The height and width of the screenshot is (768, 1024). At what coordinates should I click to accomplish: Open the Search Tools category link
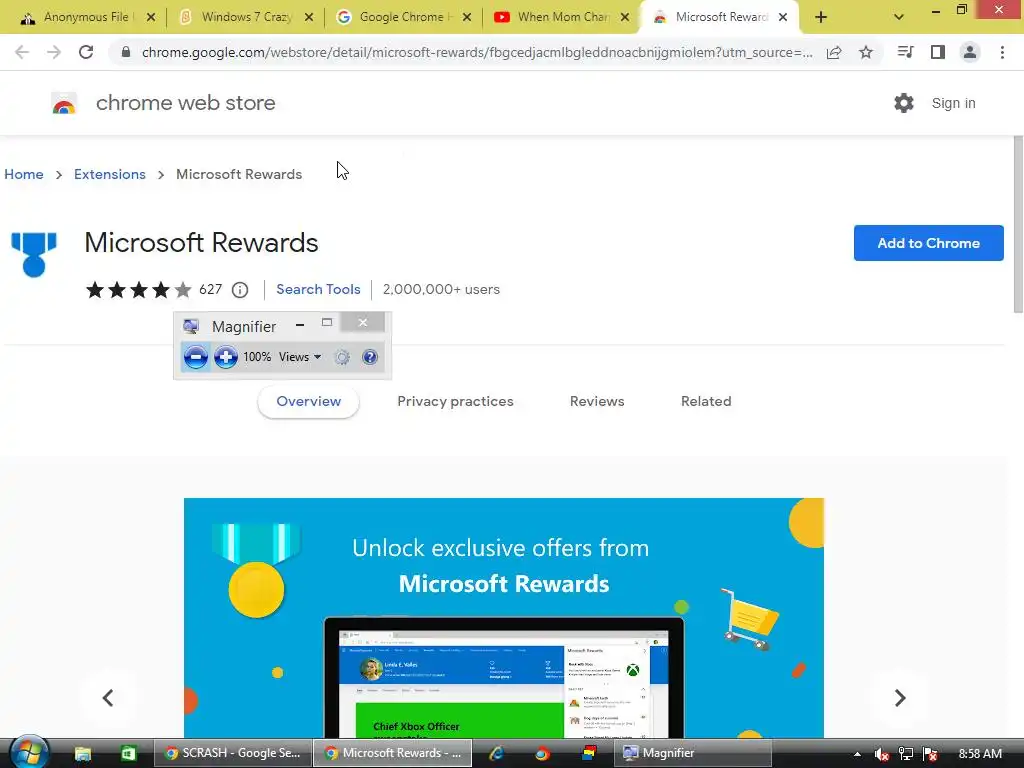(x=318, y=289)
